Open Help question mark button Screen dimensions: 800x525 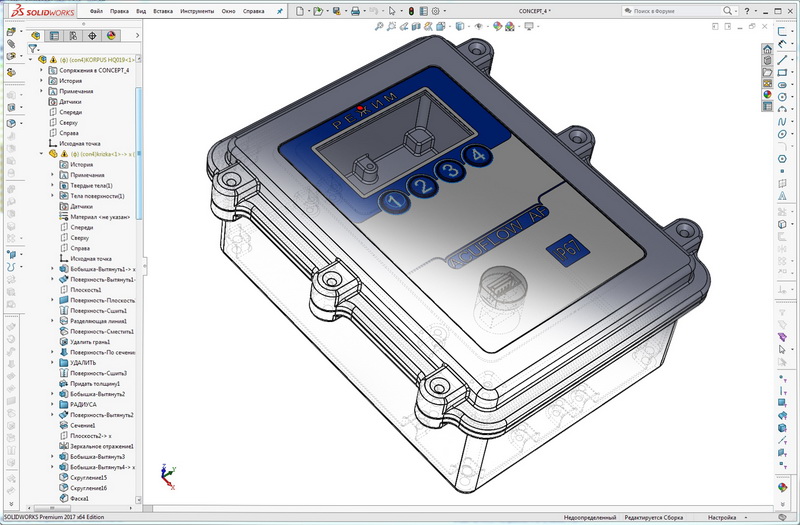(x=747, y=11)
